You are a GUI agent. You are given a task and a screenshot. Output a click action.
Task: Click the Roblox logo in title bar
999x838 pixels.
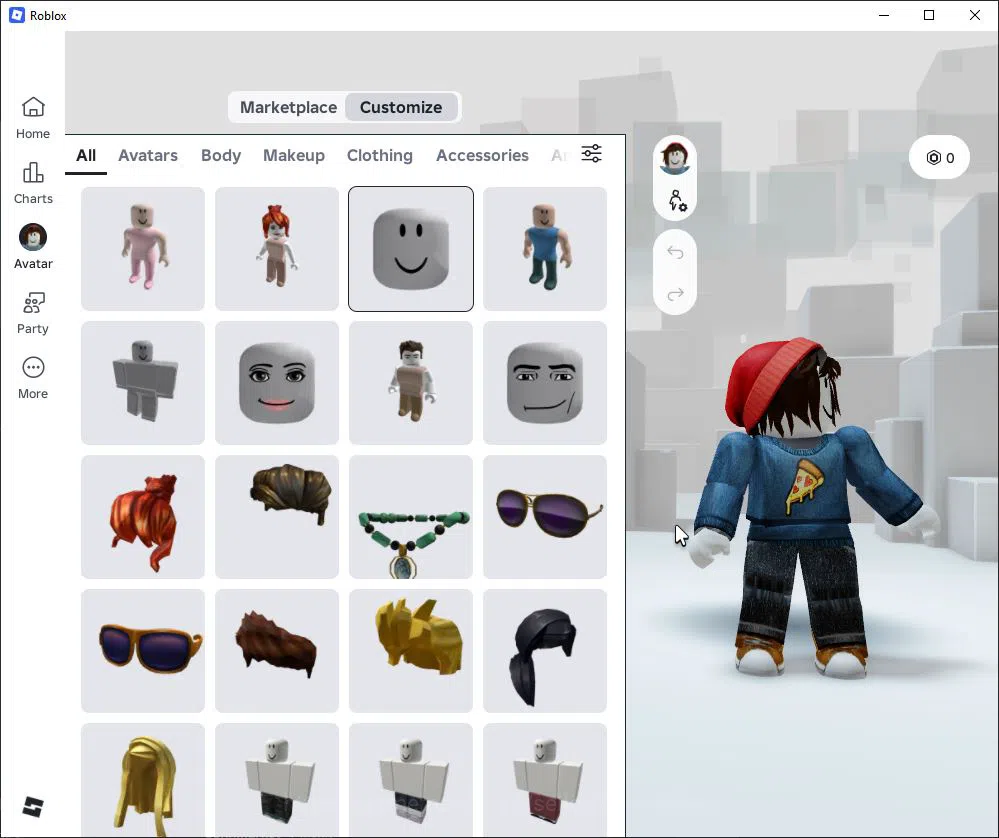(17, 15)
